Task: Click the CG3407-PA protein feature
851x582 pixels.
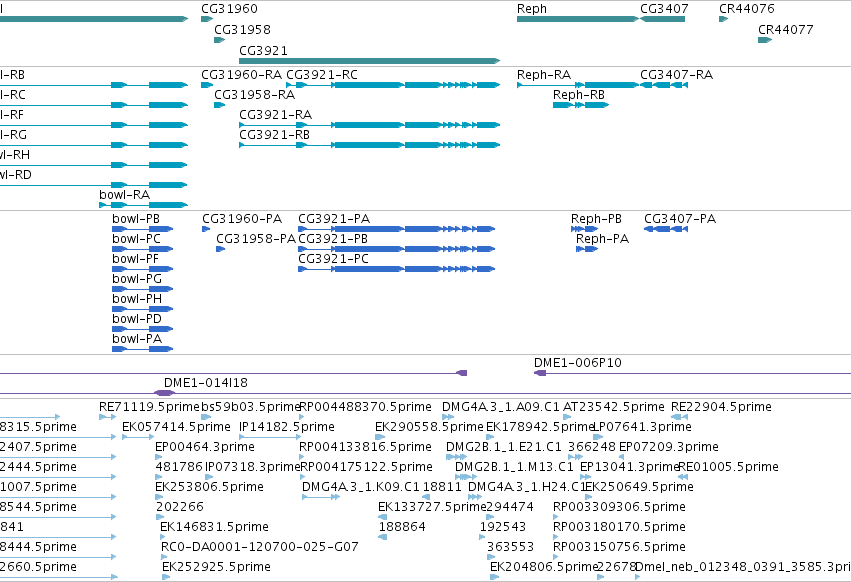Action: coord(666,229)
